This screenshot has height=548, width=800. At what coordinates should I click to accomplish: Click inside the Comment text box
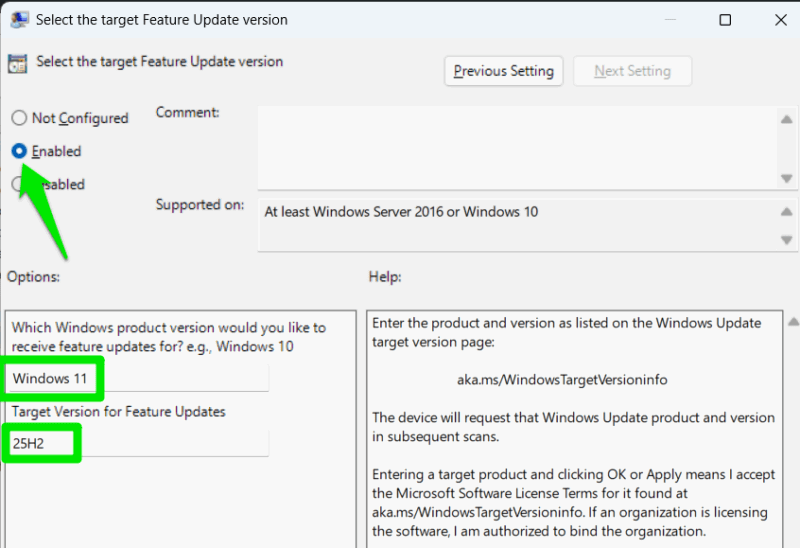tap(518, 147)
